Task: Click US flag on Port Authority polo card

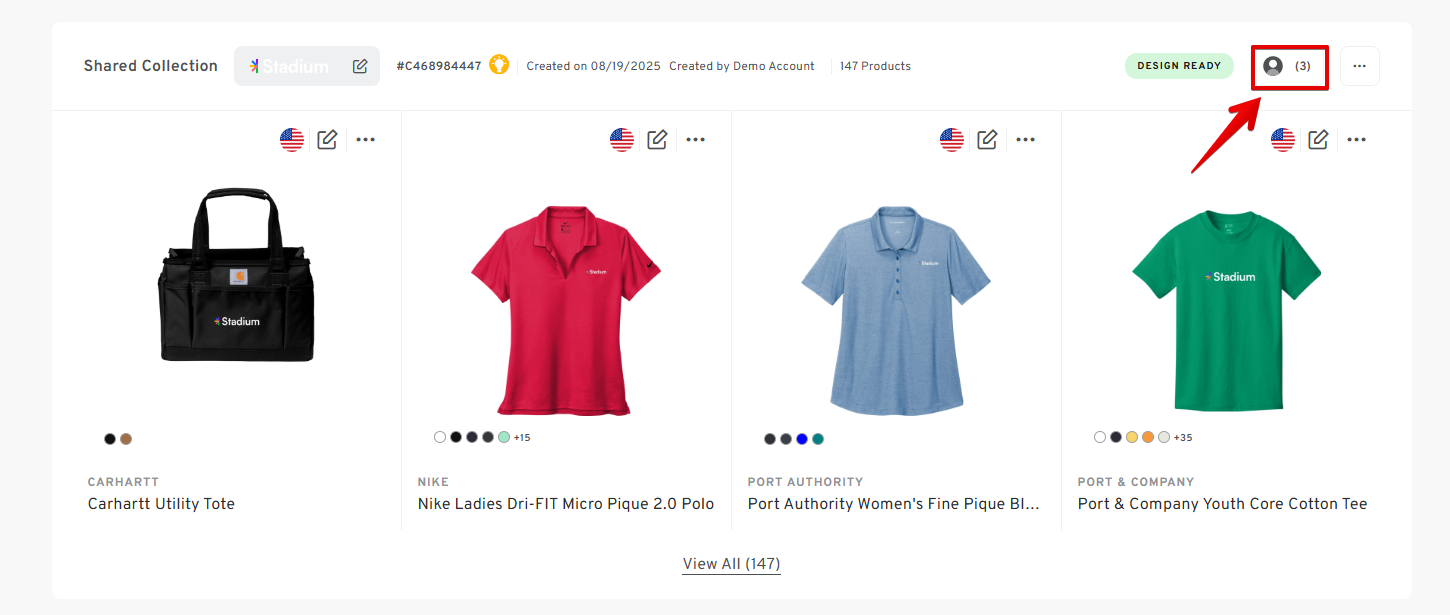Action: 952,140
